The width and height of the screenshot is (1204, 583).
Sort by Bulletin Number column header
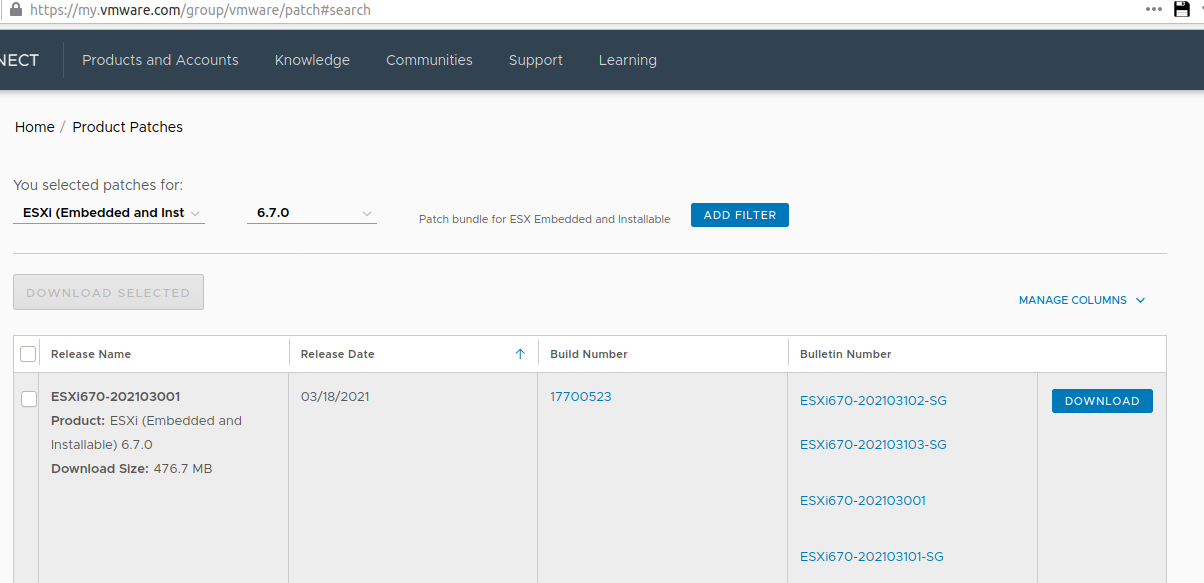coord(846,354)
